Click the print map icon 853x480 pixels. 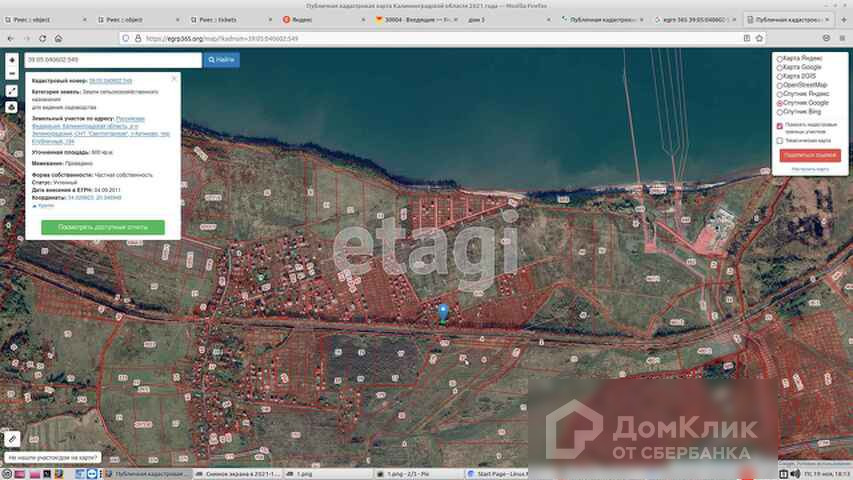pos(11,106)
